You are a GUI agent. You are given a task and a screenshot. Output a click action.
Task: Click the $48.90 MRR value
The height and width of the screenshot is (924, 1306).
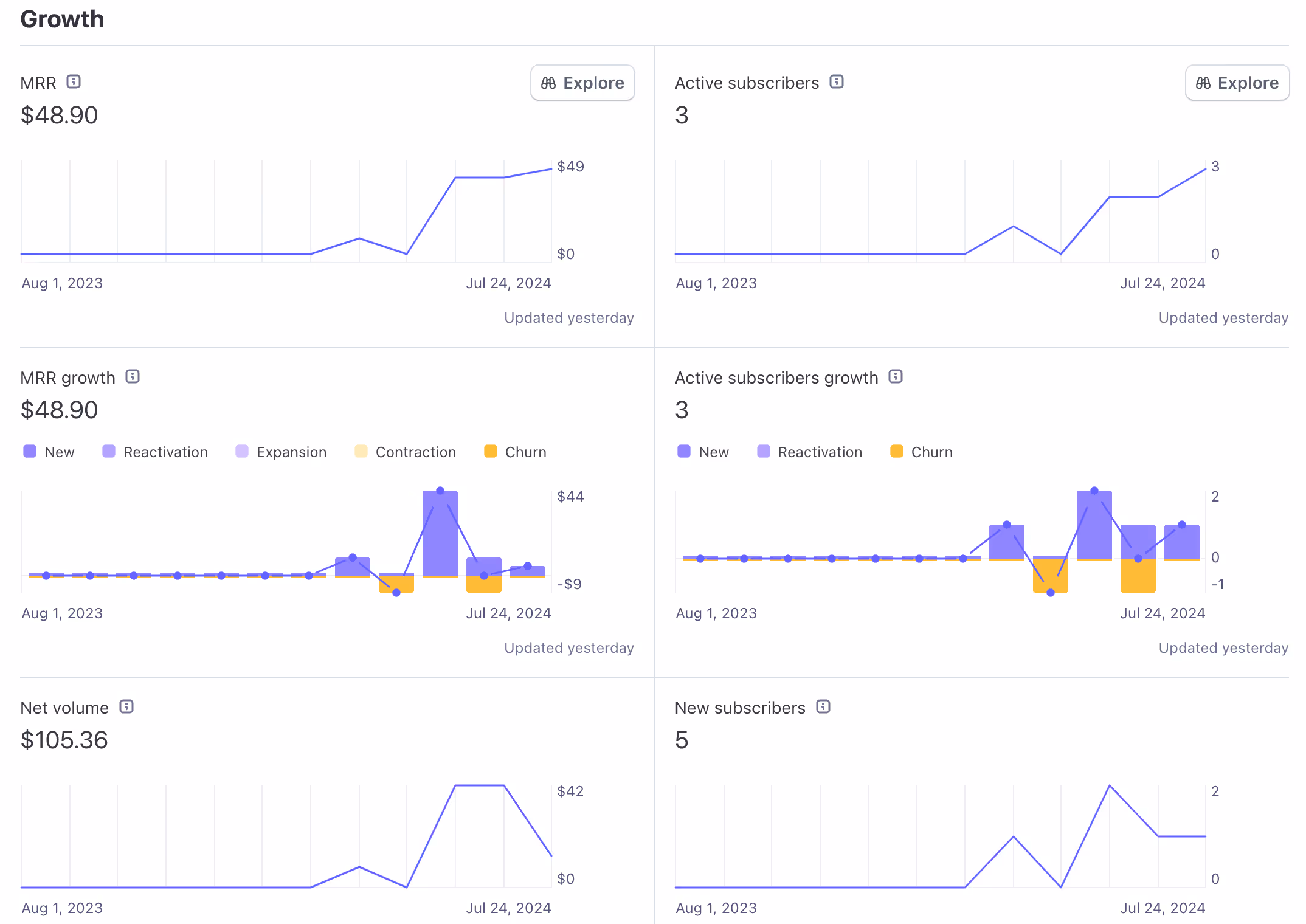click(x=59, y=115)
